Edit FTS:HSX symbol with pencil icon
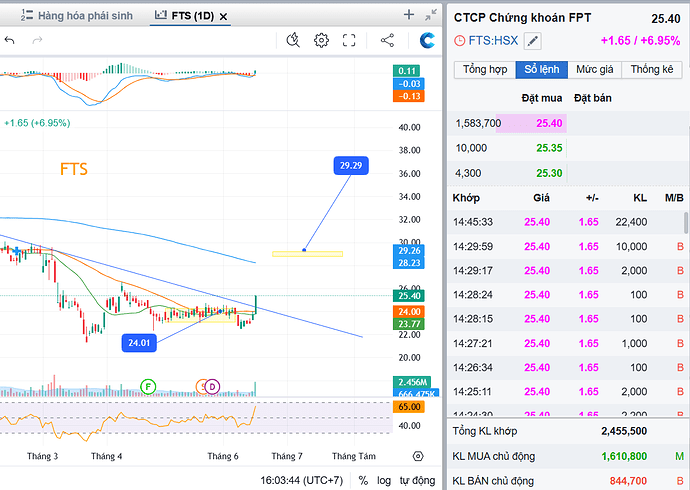 pyautogui.click(x=532, y=41)
